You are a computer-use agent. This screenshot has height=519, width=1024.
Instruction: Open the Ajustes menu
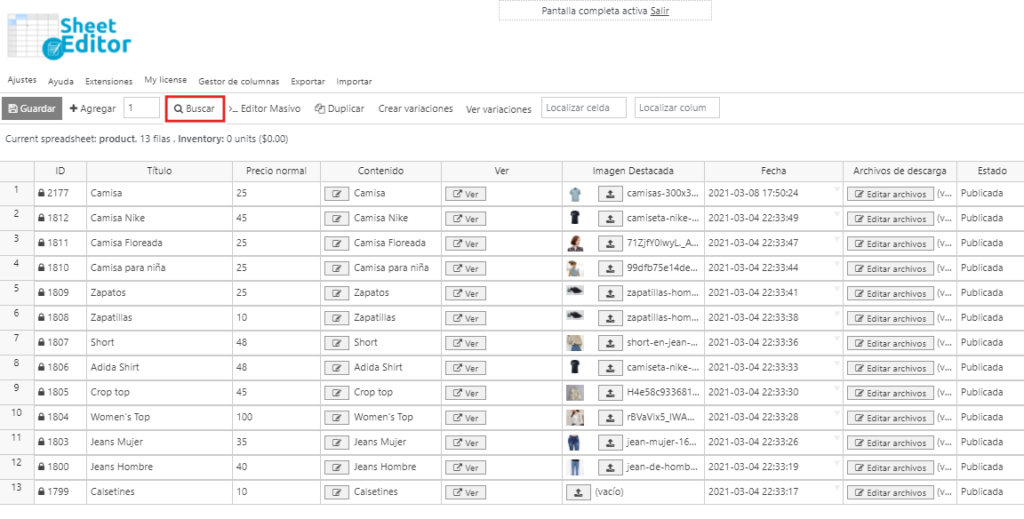pos(22,80)
